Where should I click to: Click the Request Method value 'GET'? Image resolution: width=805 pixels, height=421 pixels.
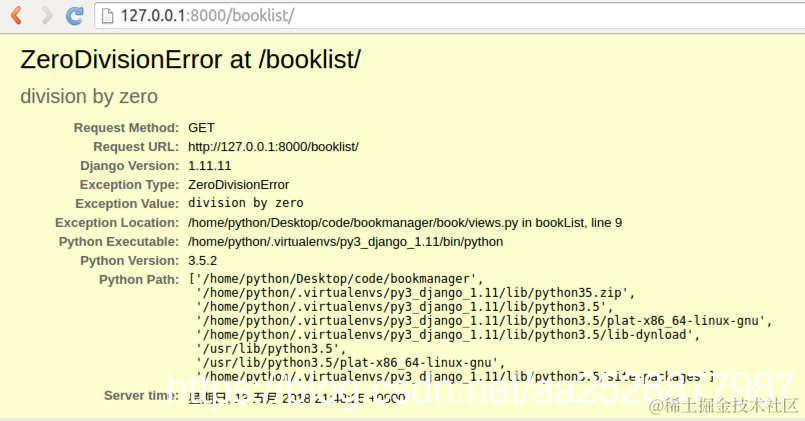(x=201, y=127)
